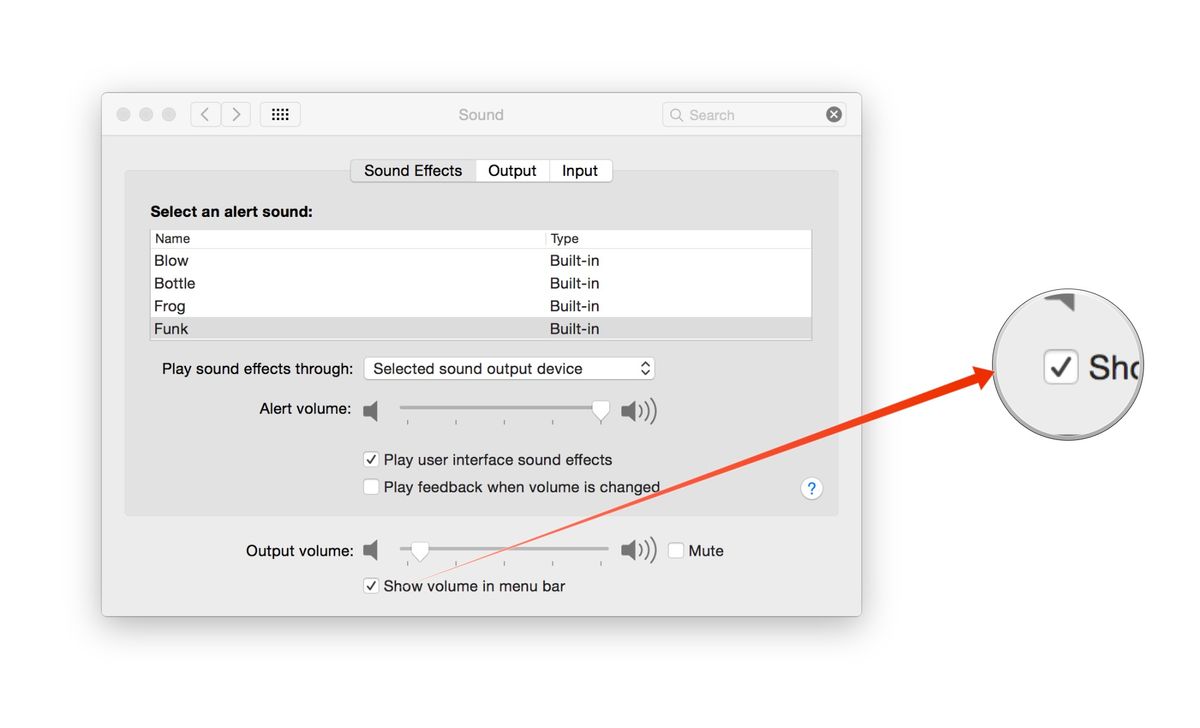Viewport: 1200px width, 728px height.
Task: Click the loud speaker icon right of Alert volume
Action: (638, 410)
